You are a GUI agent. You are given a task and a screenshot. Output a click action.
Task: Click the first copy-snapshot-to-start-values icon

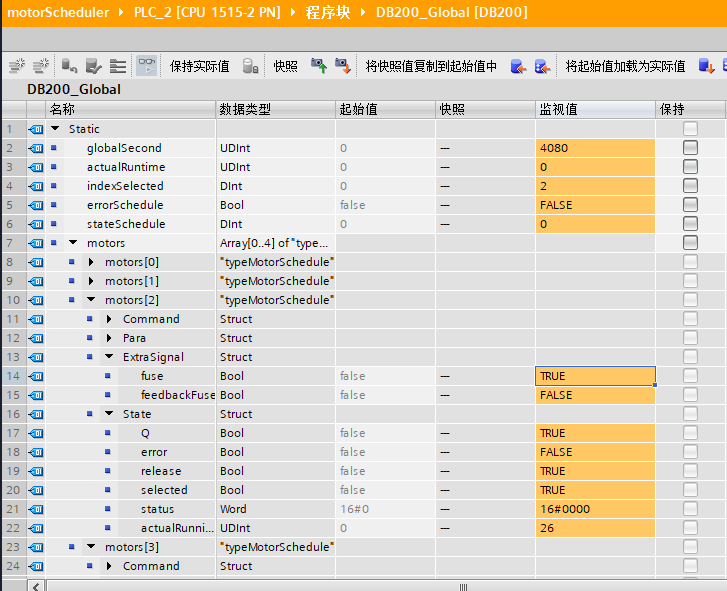tap(518, 66)
